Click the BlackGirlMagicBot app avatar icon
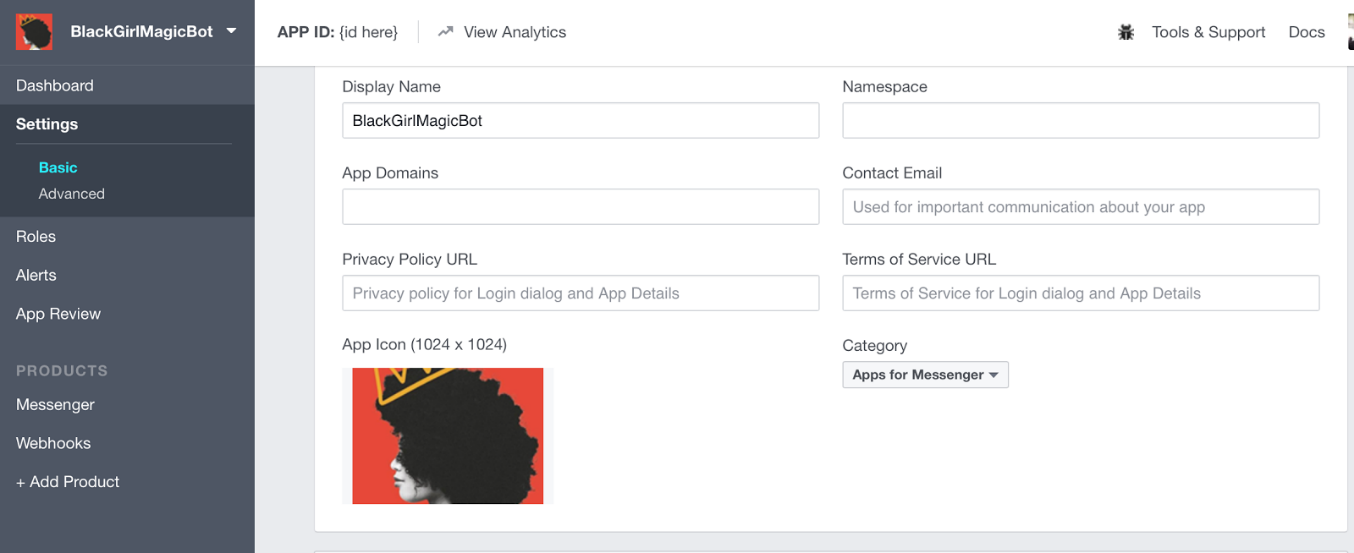This screenshot has height=553, width=1354. click(x=34, y=32)
